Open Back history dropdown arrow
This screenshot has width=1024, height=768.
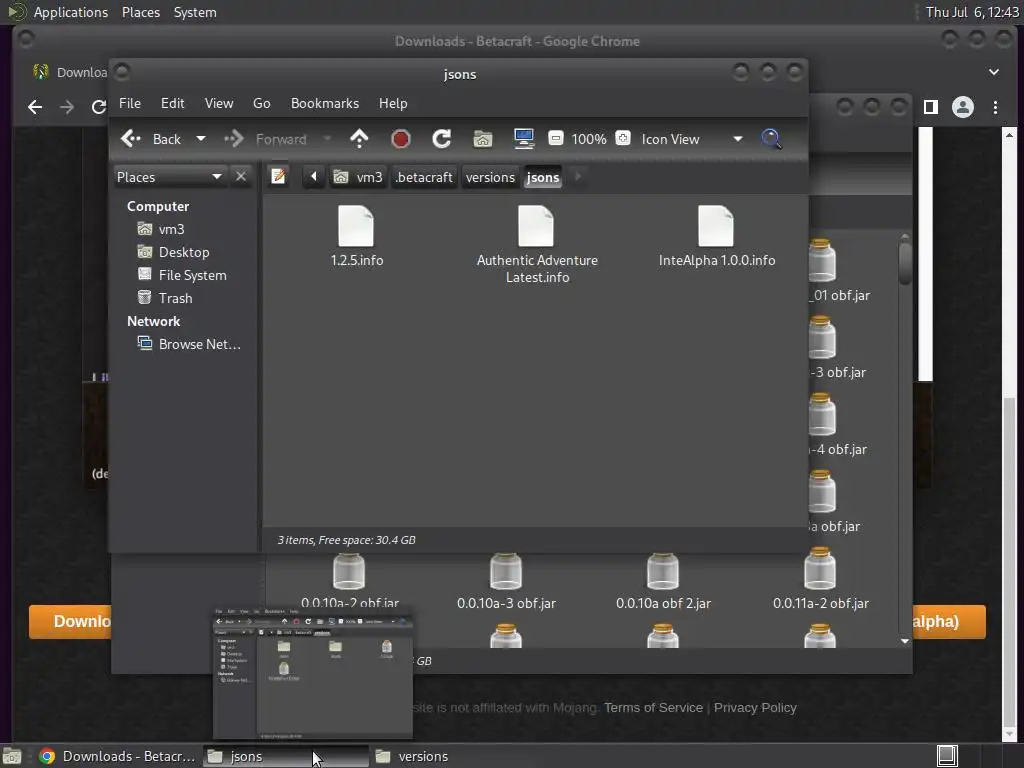point(201,138)
